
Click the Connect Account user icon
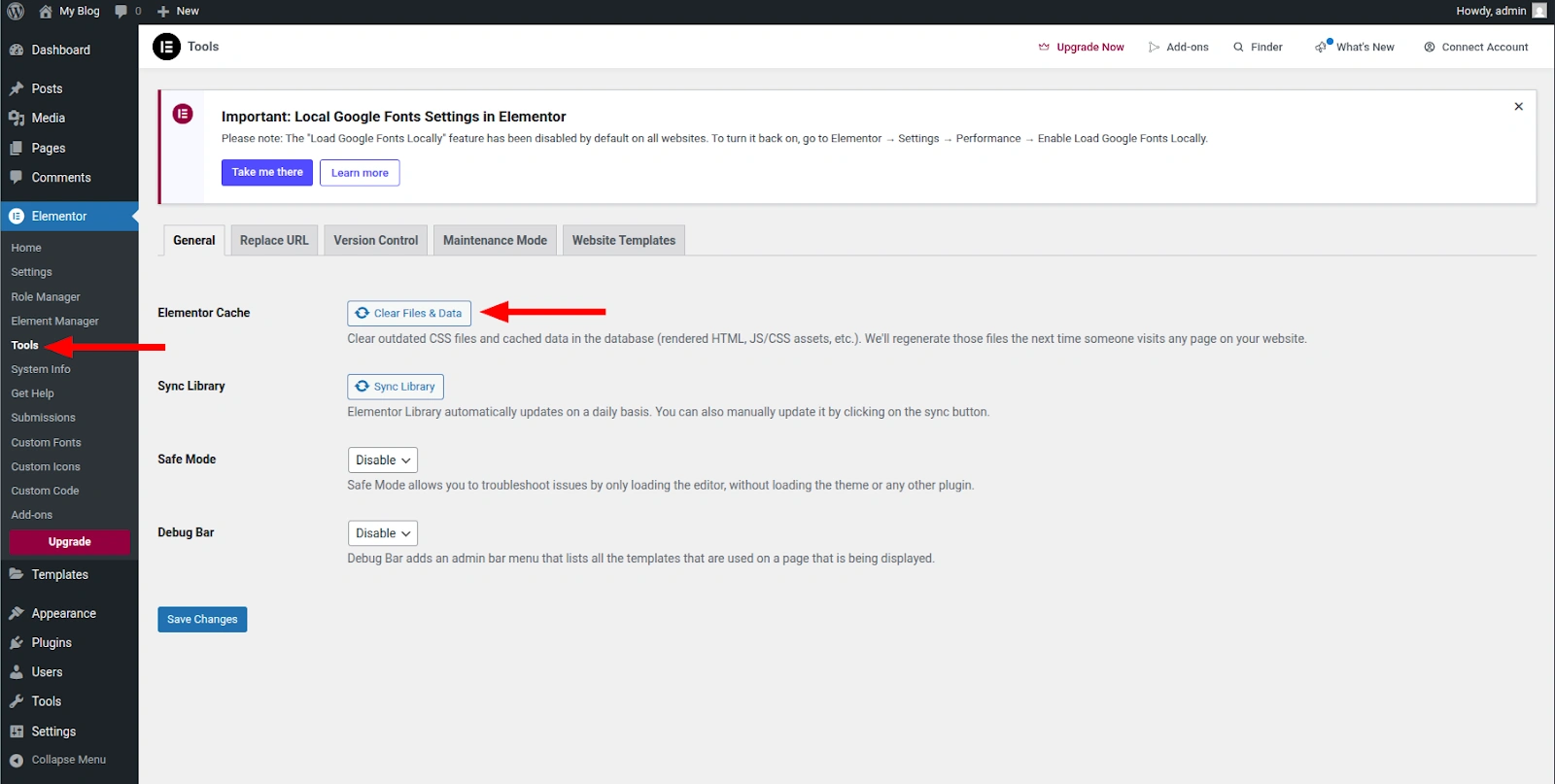[1430, 47]
